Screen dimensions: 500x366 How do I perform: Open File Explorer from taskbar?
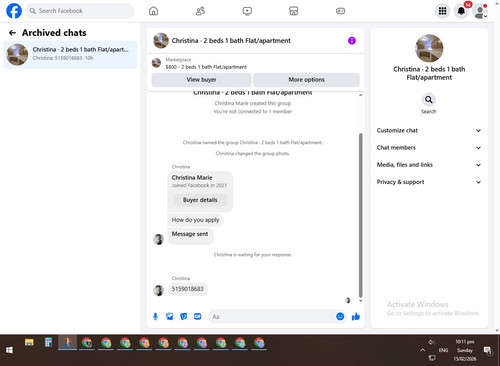click(x=29, y=343)
